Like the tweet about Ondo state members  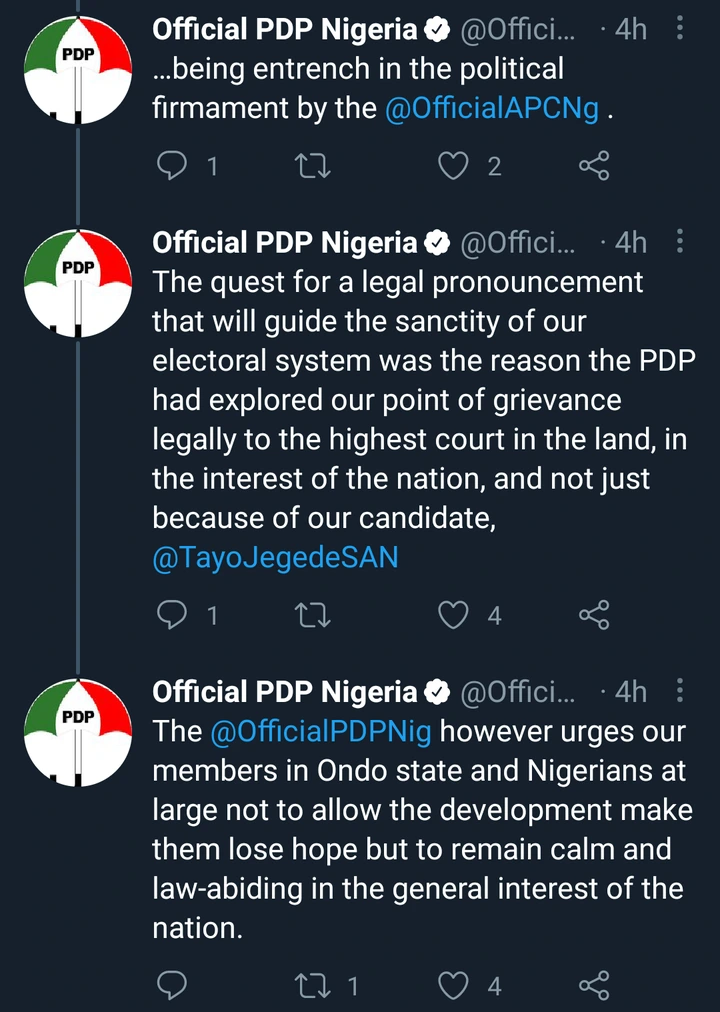[455, 987]
